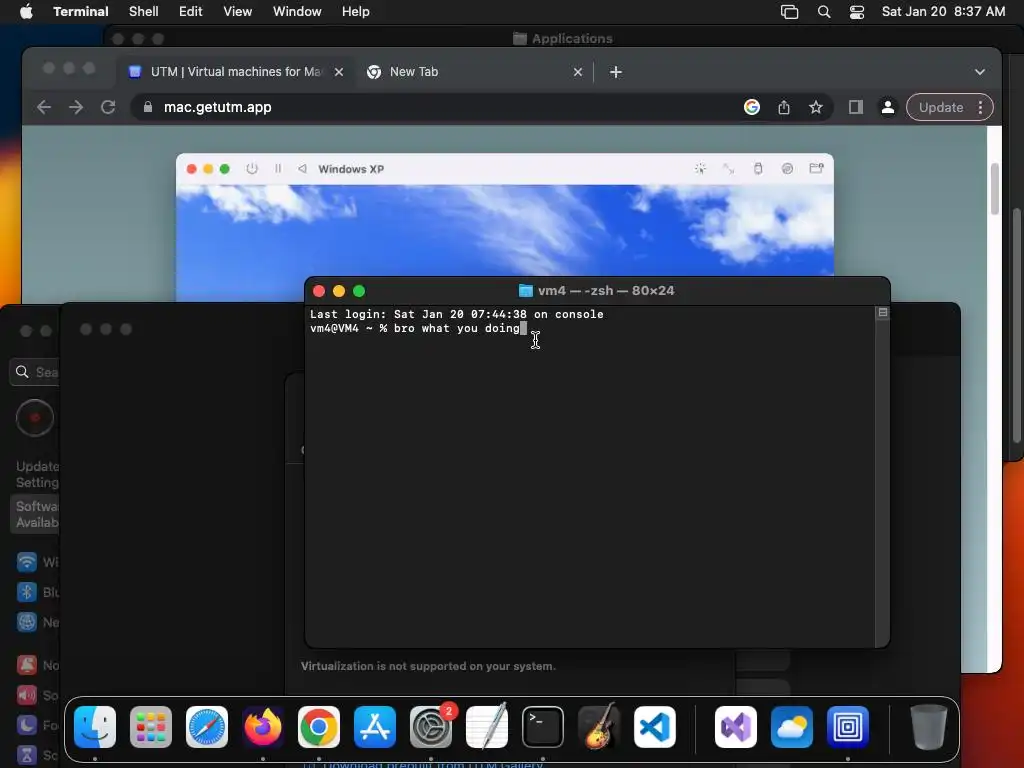Open the View menu
The height and width of the screenshot is (768, 1024).
238,12
